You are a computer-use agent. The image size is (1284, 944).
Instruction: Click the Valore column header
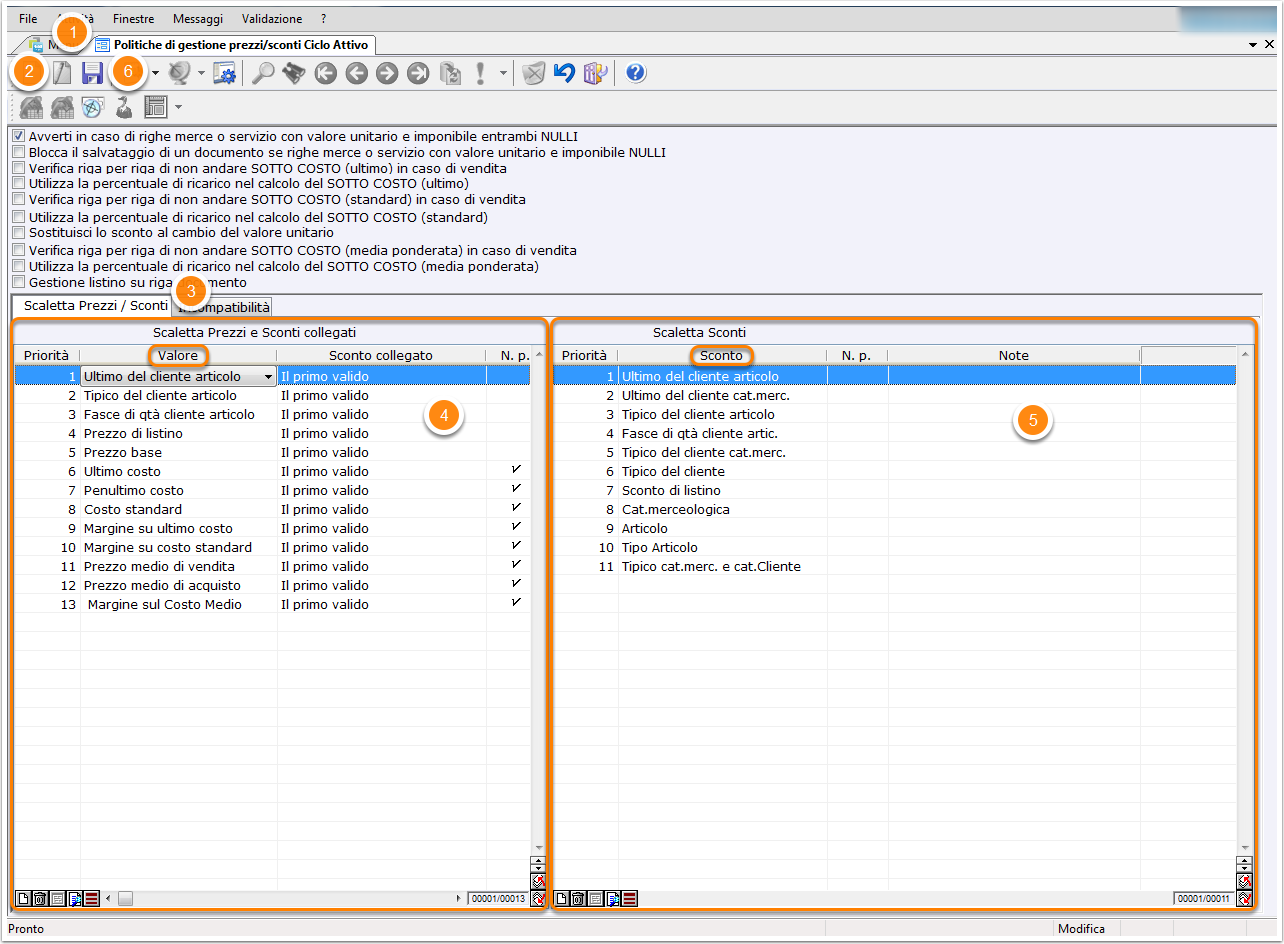[178, 355]
